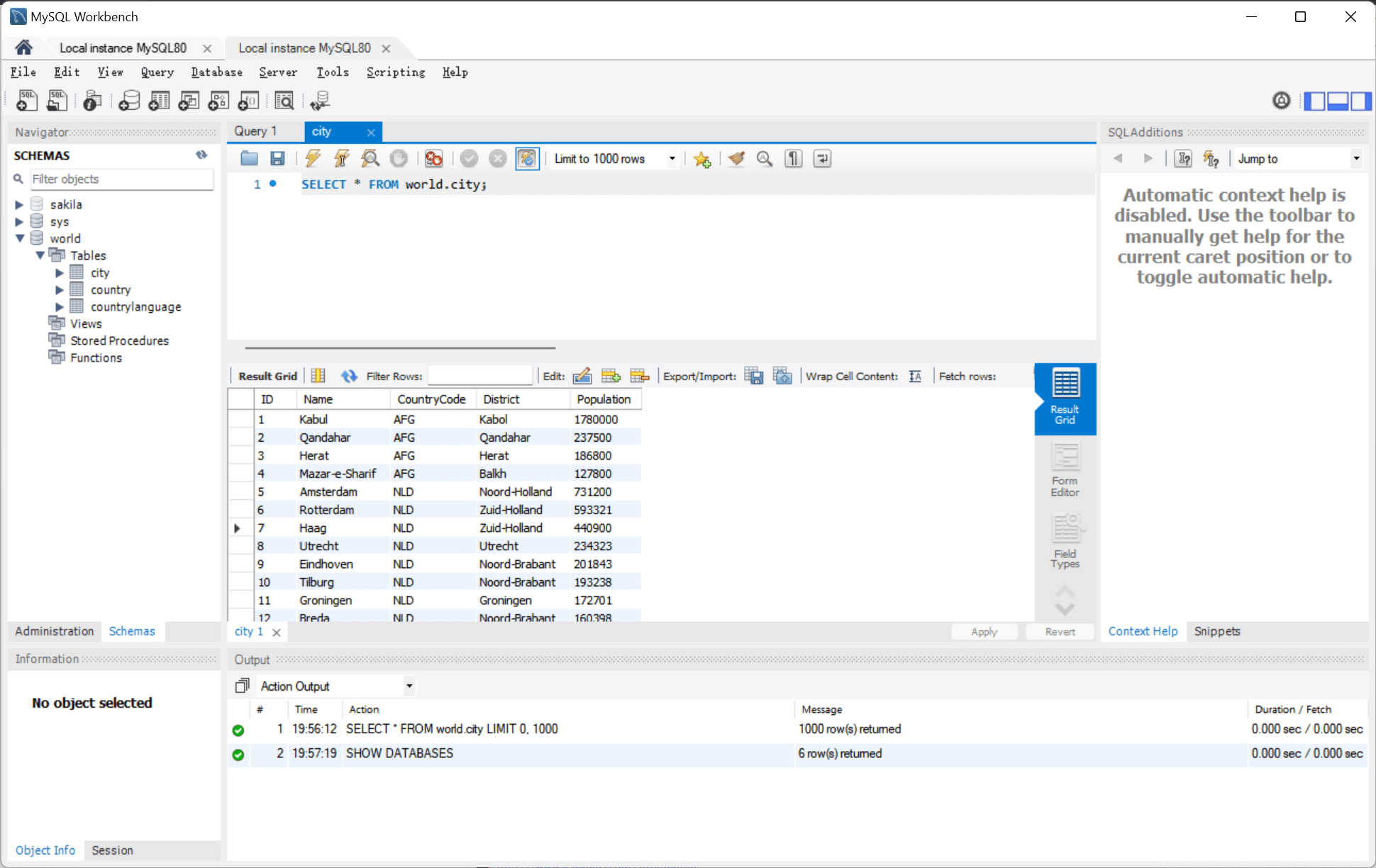
Task: Toggle autocommit mode
Action: point(527,159)
